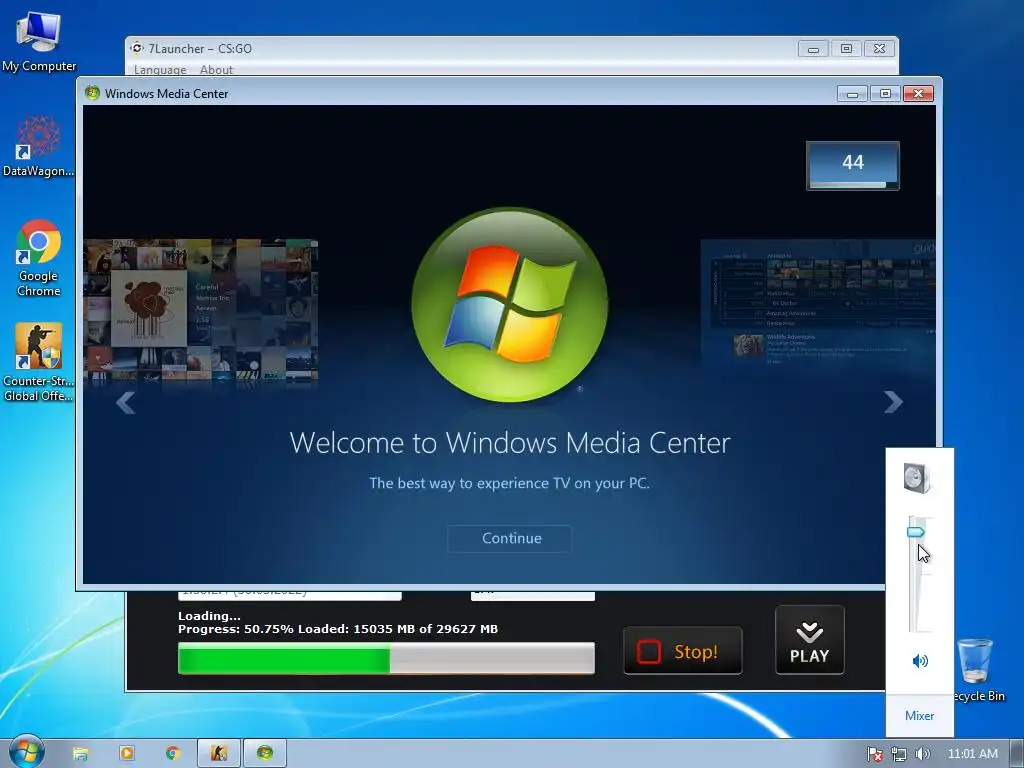Open the volume Mixer link

pyautogui.click(x=920, y=716)
